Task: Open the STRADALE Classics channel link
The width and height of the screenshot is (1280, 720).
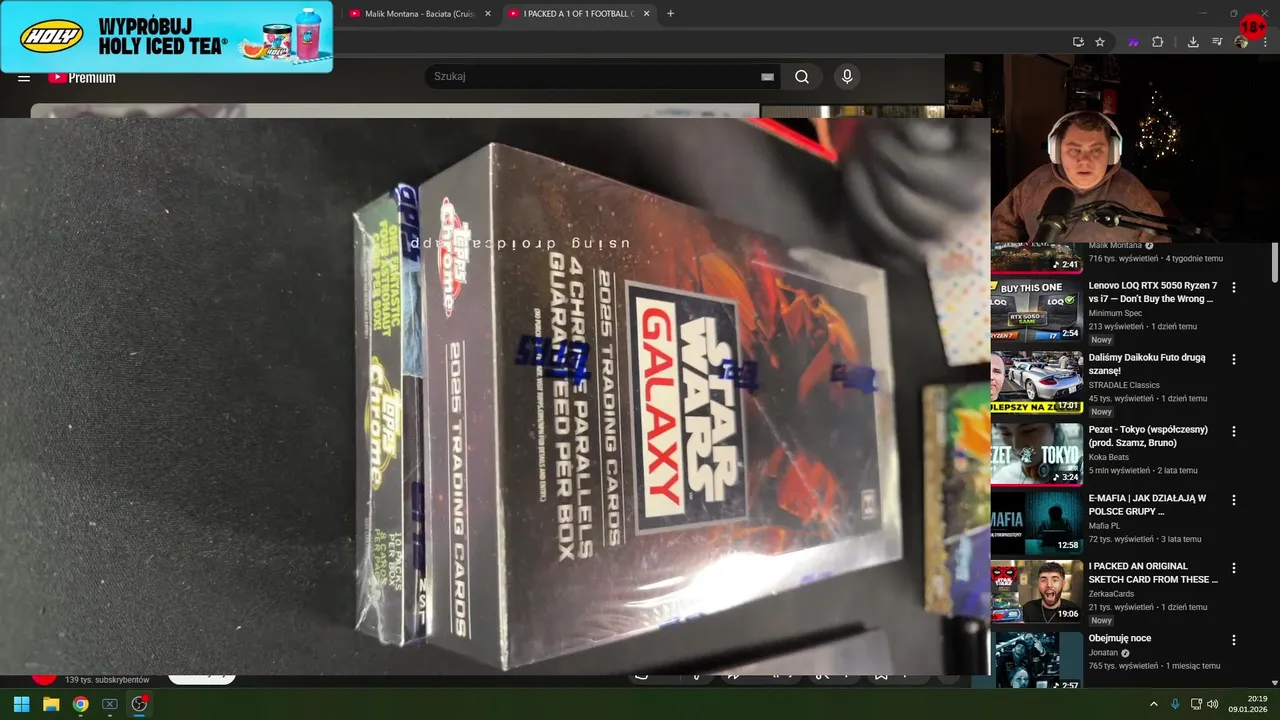Action: [x=1124, y=385]
